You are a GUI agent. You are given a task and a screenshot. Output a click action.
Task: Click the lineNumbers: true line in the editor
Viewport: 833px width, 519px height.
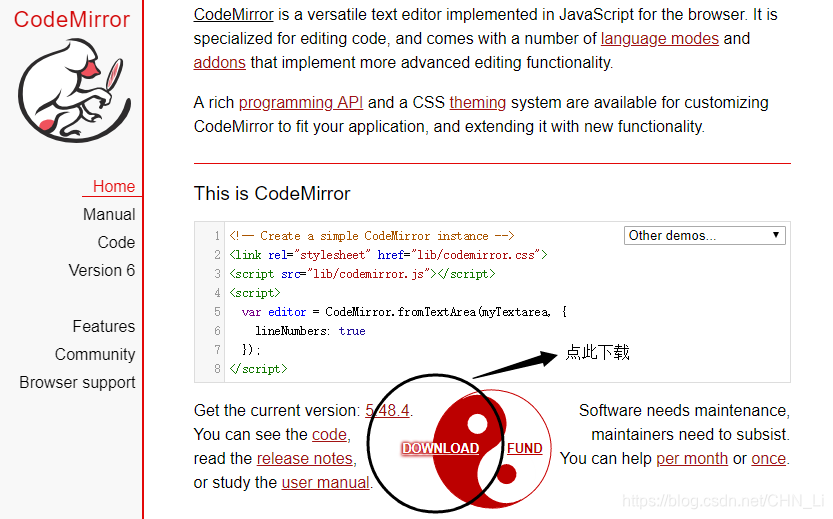(x=310, y=331)
